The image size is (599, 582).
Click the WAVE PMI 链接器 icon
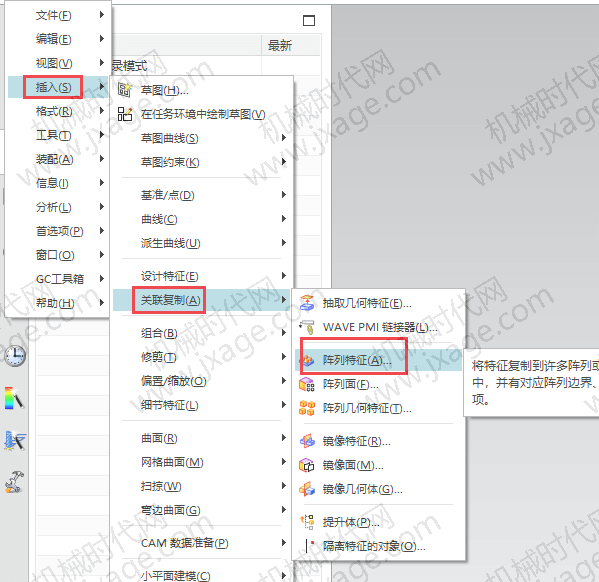pyautogui.click(x=307, y=327)
